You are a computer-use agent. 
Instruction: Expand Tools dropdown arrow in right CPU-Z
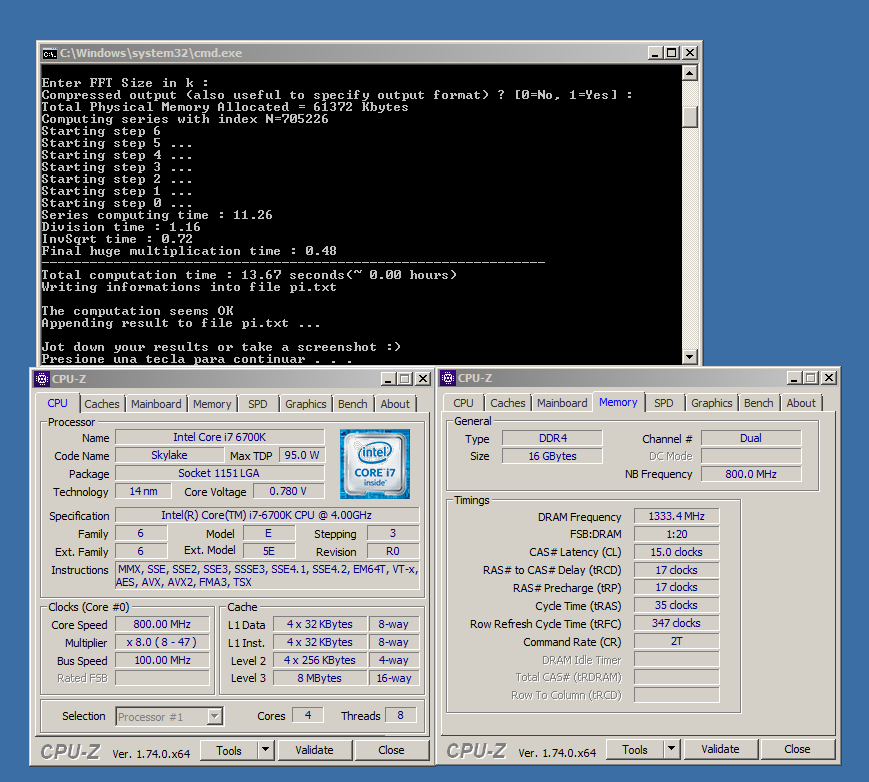[671, 749]
